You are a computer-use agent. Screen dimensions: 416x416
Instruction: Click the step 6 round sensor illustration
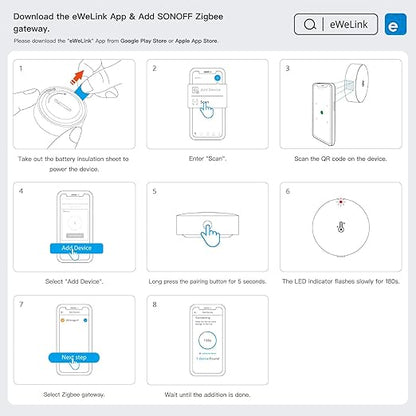pyautogui.click(x=341, y=227)
